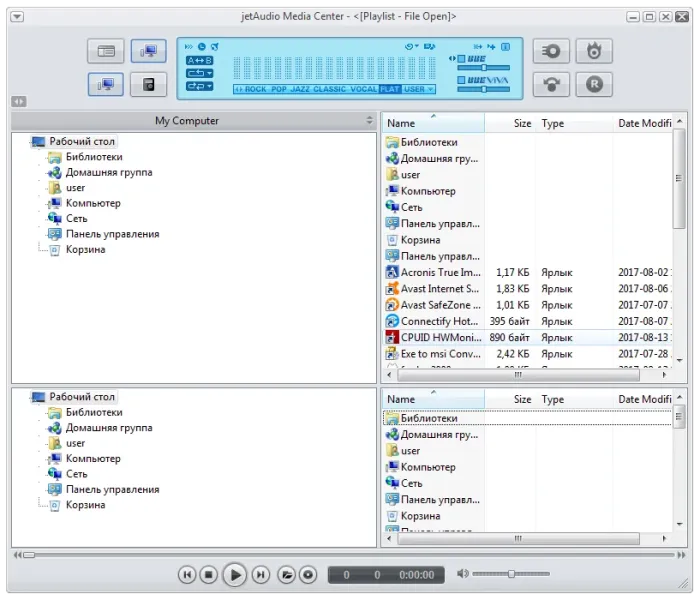700x600 pixels.
Task: Click the playback seek bar
Action: click(x=350, y=554)
